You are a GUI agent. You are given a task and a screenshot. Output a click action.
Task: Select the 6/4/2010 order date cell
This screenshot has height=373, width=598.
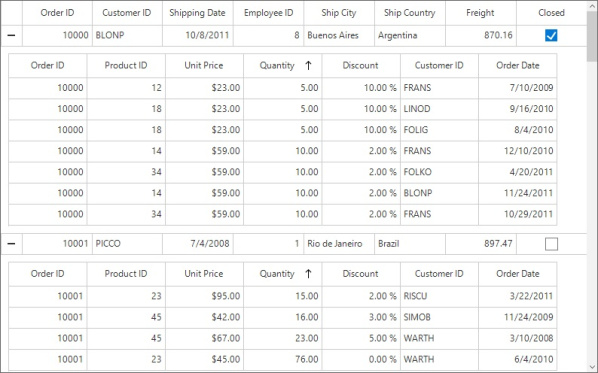click(518, 359)
